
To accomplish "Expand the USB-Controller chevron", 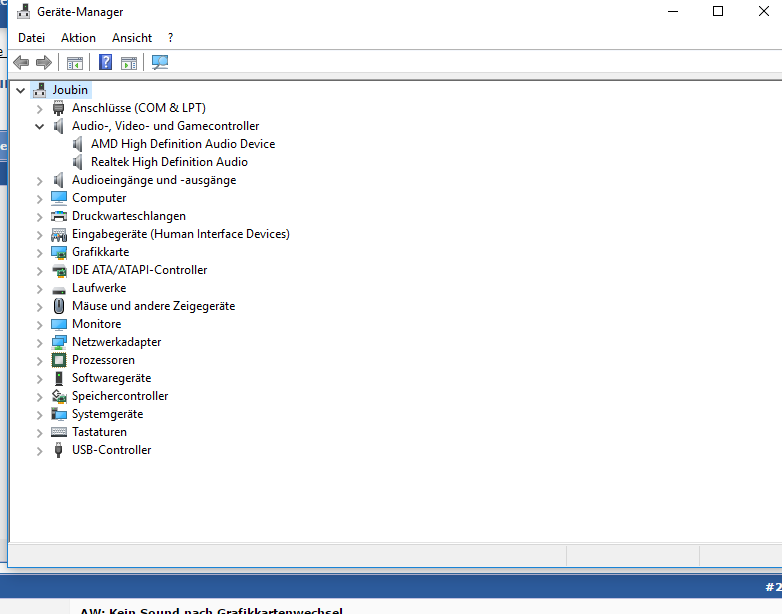I will [39, 450].
